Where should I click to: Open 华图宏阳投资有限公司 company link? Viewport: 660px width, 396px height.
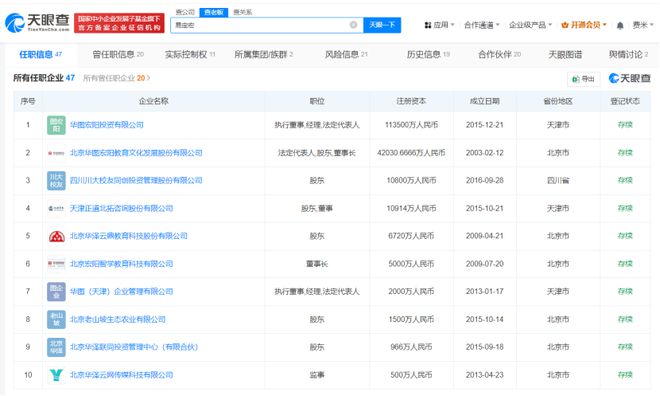106,125
